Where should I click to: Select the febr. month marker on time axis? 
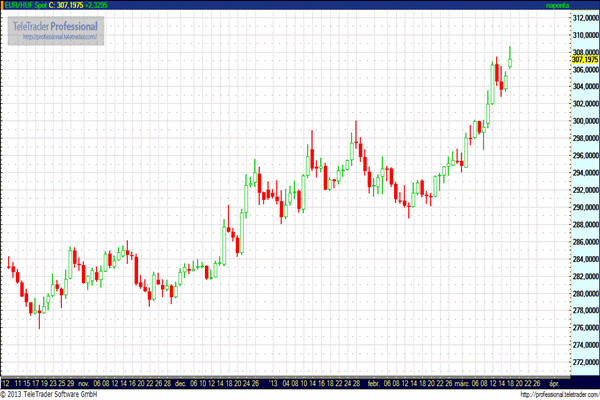click(372, 382)
